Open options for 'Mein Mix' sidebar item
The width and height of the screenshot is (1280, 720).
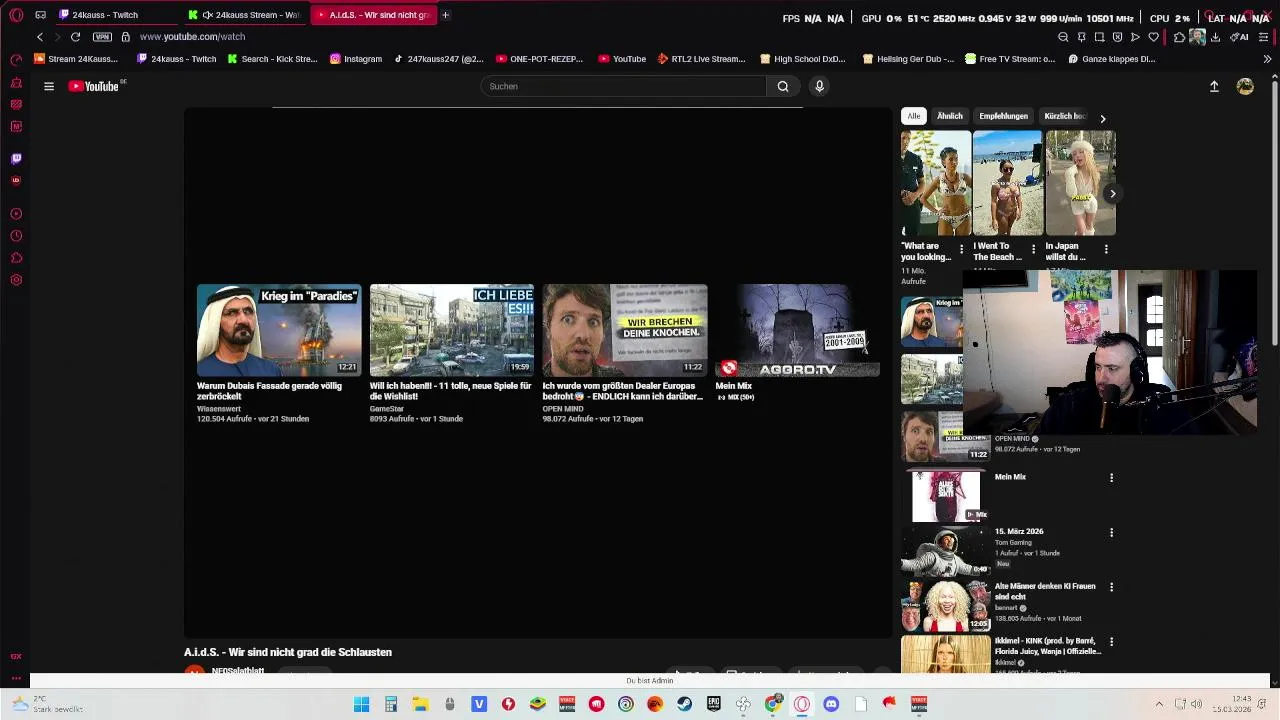tap(1111, 478)
